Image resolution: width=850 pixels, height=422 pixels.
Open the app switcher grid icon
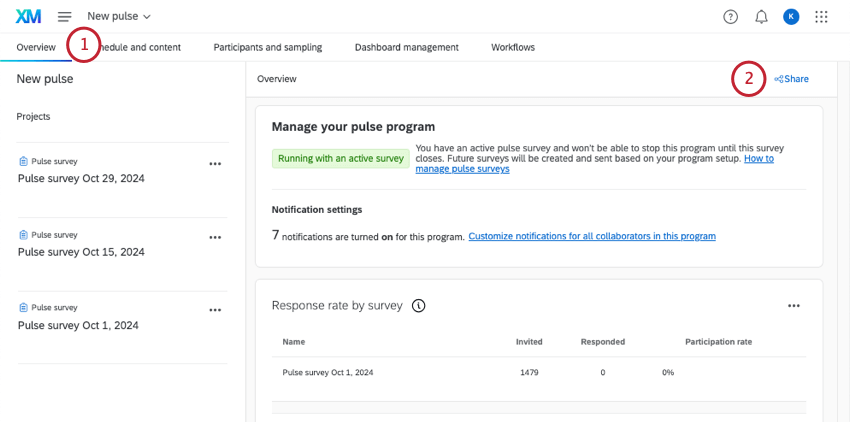[x=822, y=16]
